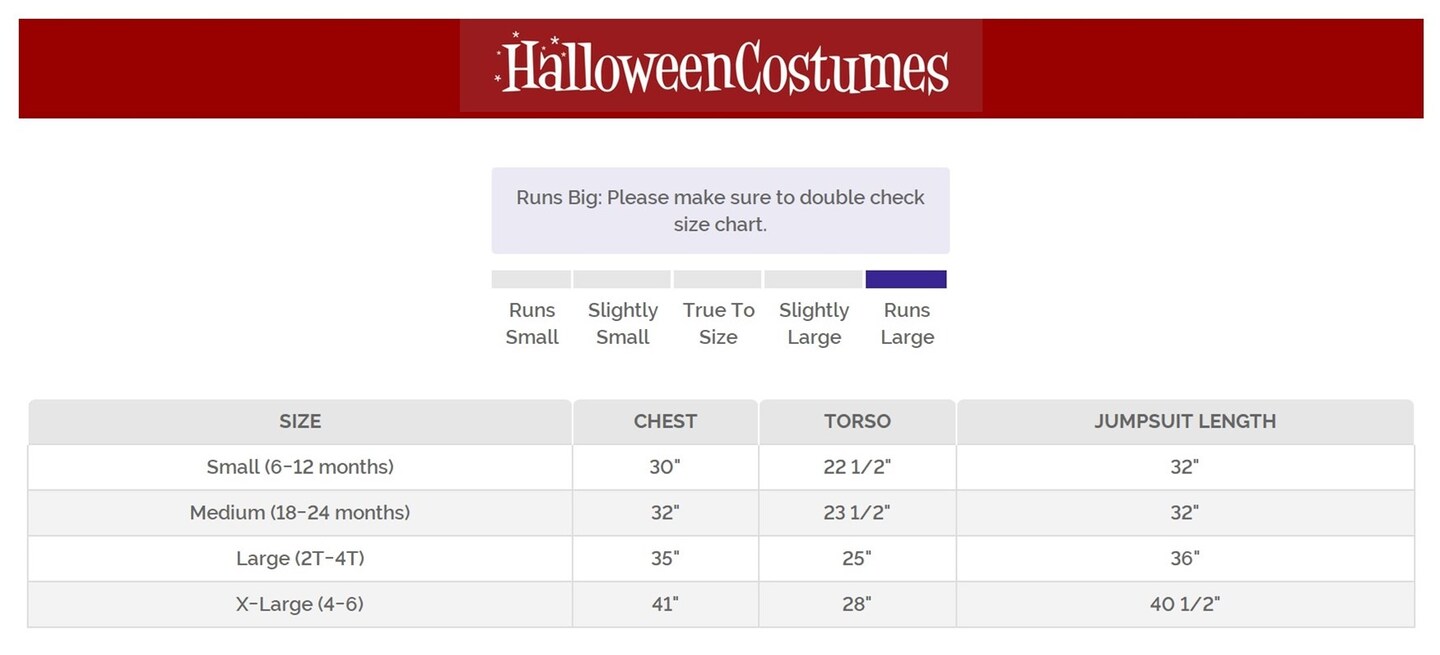This screenshot has height=655, width=1440.
Task: Click the CHEST column header
Action: tap(665, 421)
